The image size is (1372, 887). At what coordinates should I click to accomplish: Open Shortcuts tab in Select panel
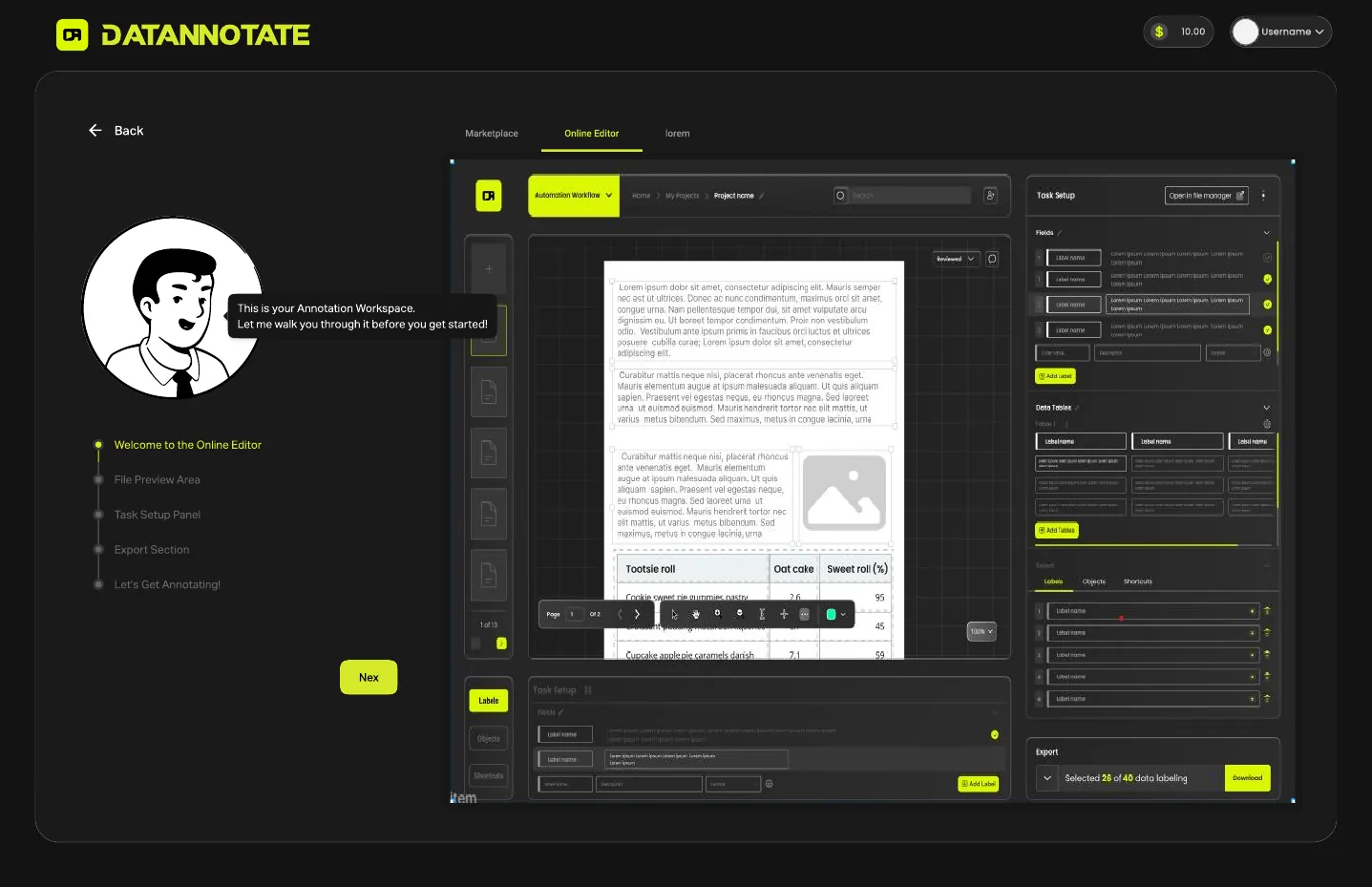coord(1137,581)
